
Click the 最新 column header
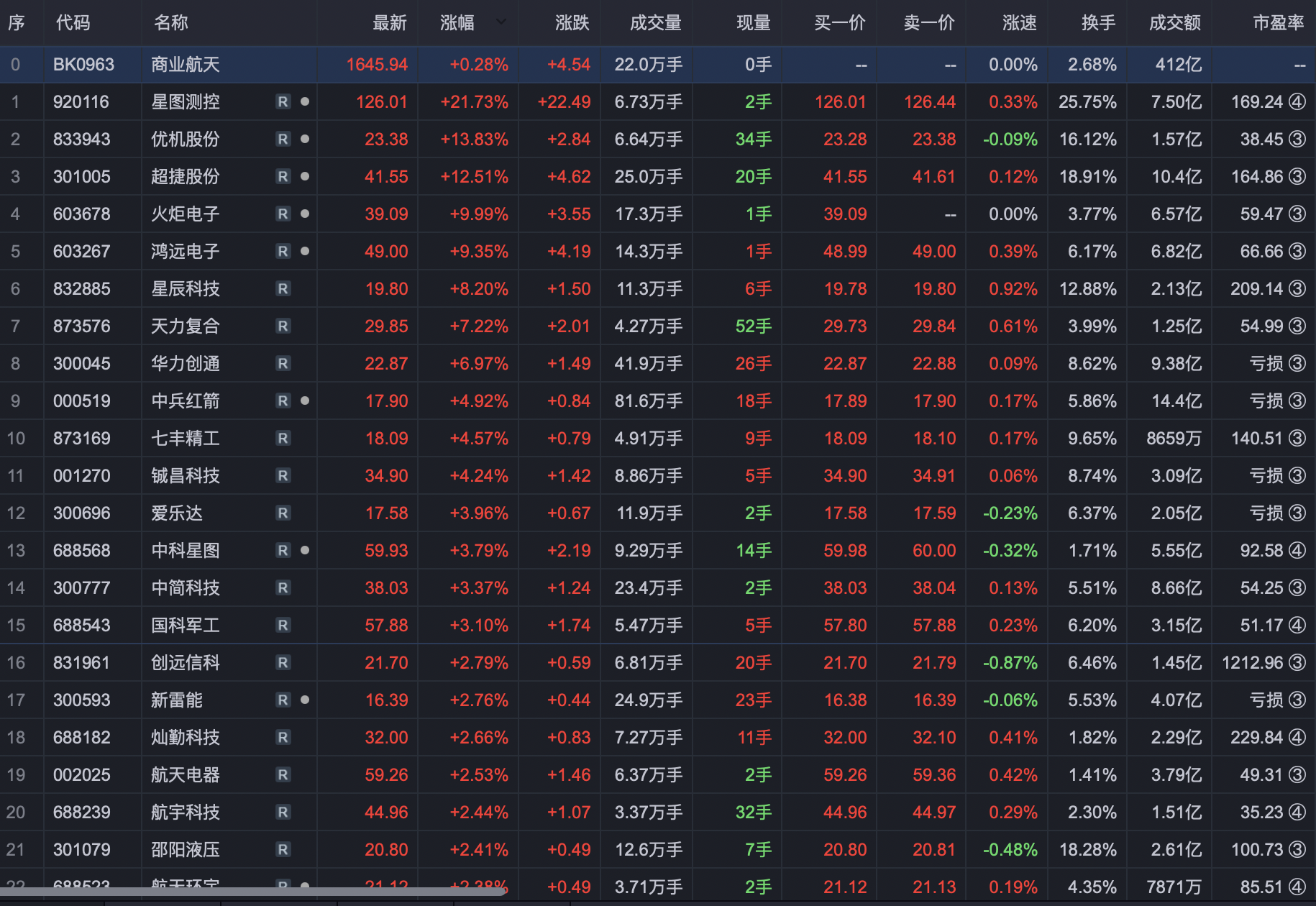tap(389, 23)
